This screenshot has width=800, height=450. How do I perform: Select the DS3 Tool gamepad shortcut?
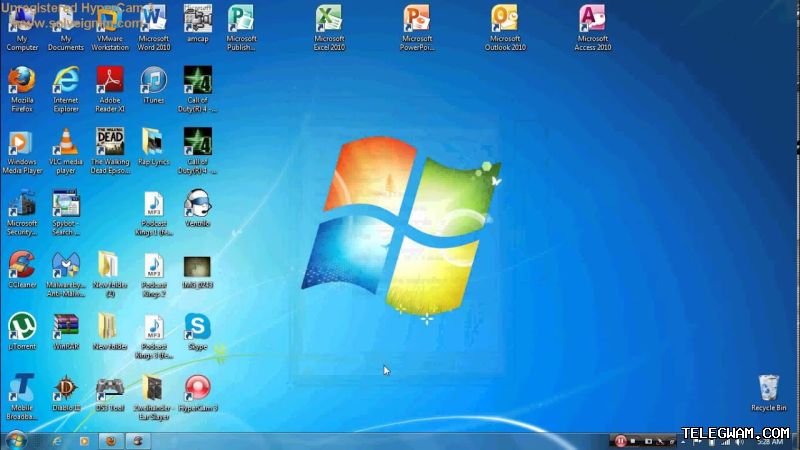point(110,393)
